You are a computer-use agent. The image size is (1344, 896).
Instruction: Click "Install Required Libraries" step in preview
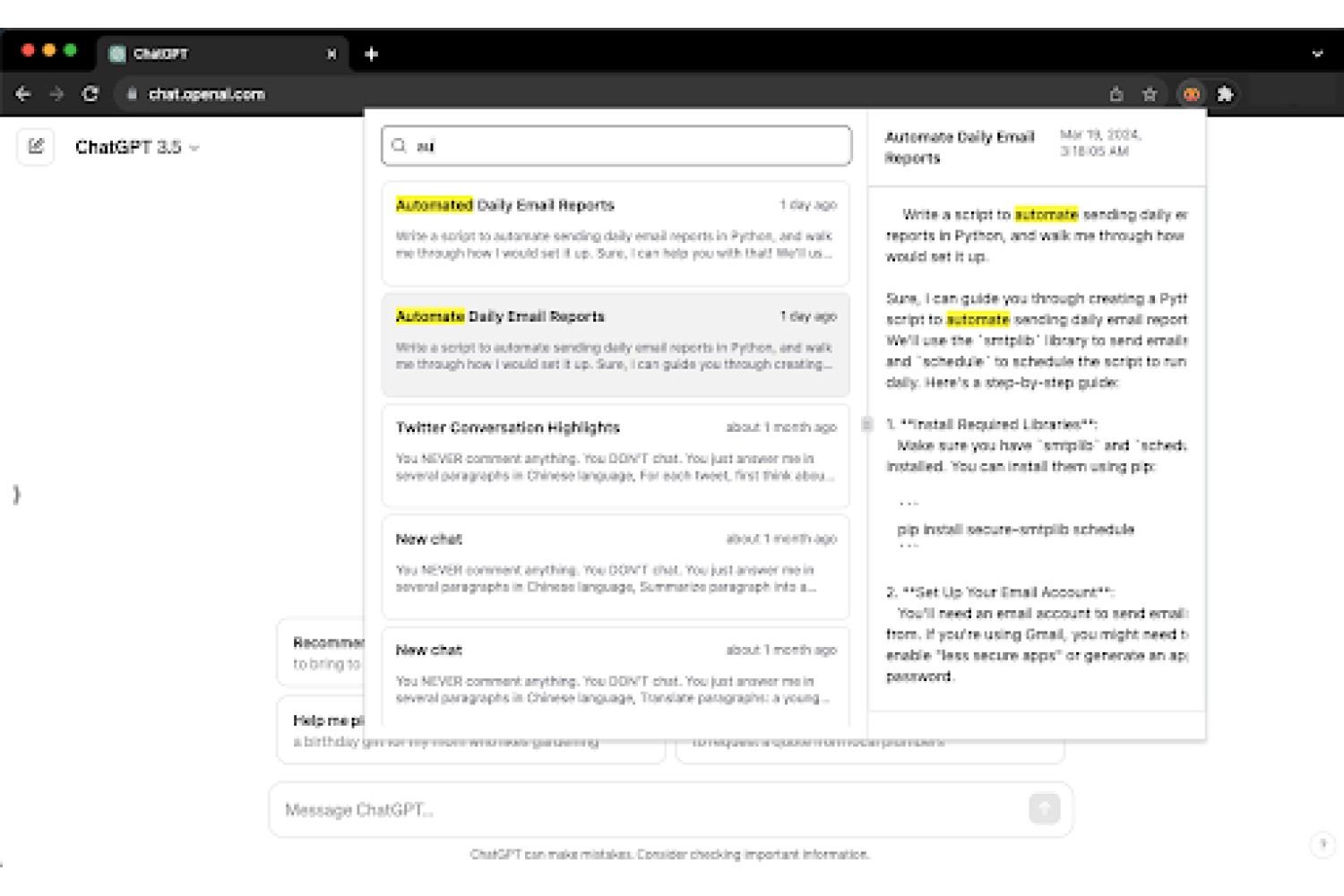pos(992,424)
